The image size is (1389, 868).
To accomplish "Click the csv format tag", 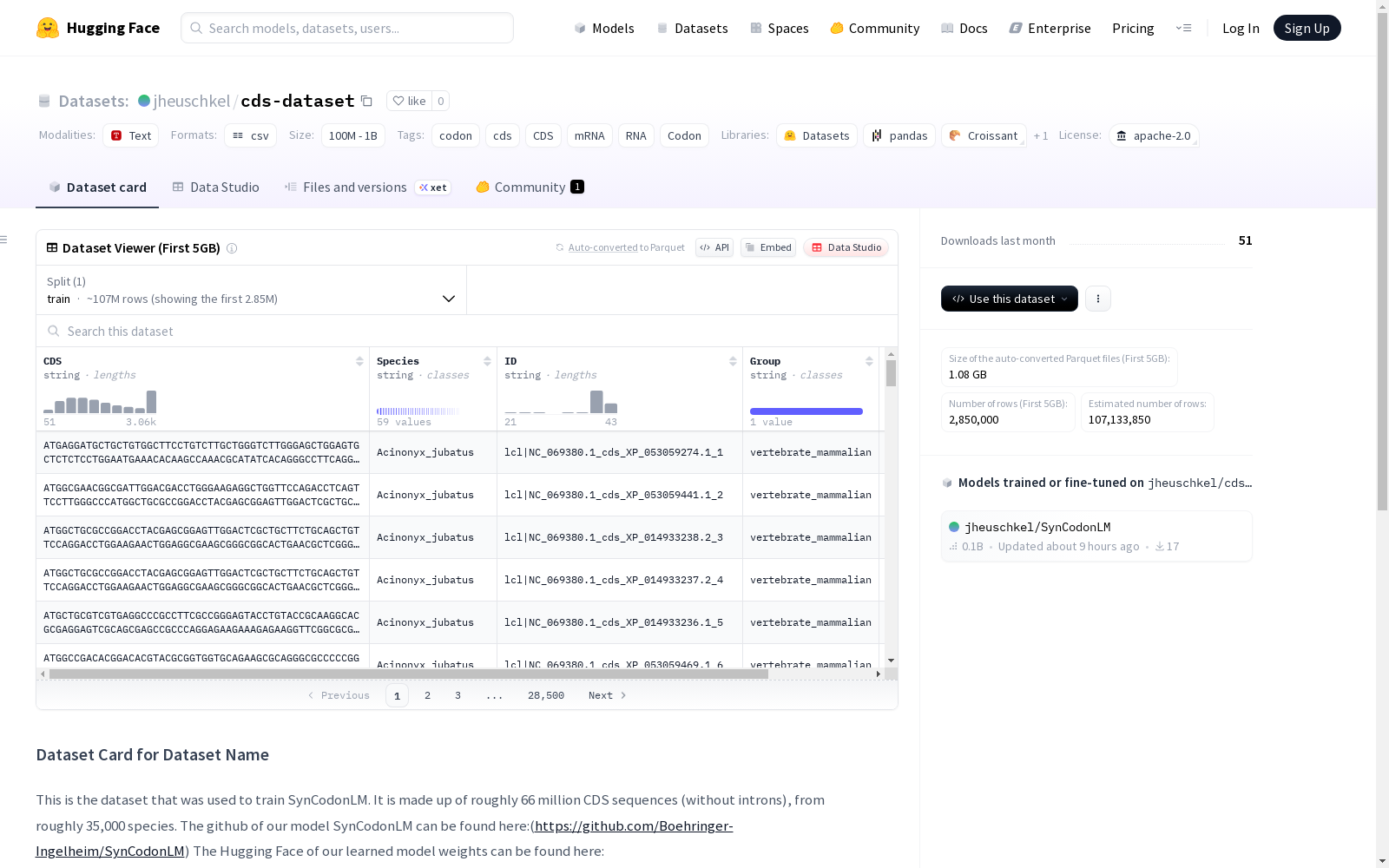I will pyautogui.click(x=250, y=135).
